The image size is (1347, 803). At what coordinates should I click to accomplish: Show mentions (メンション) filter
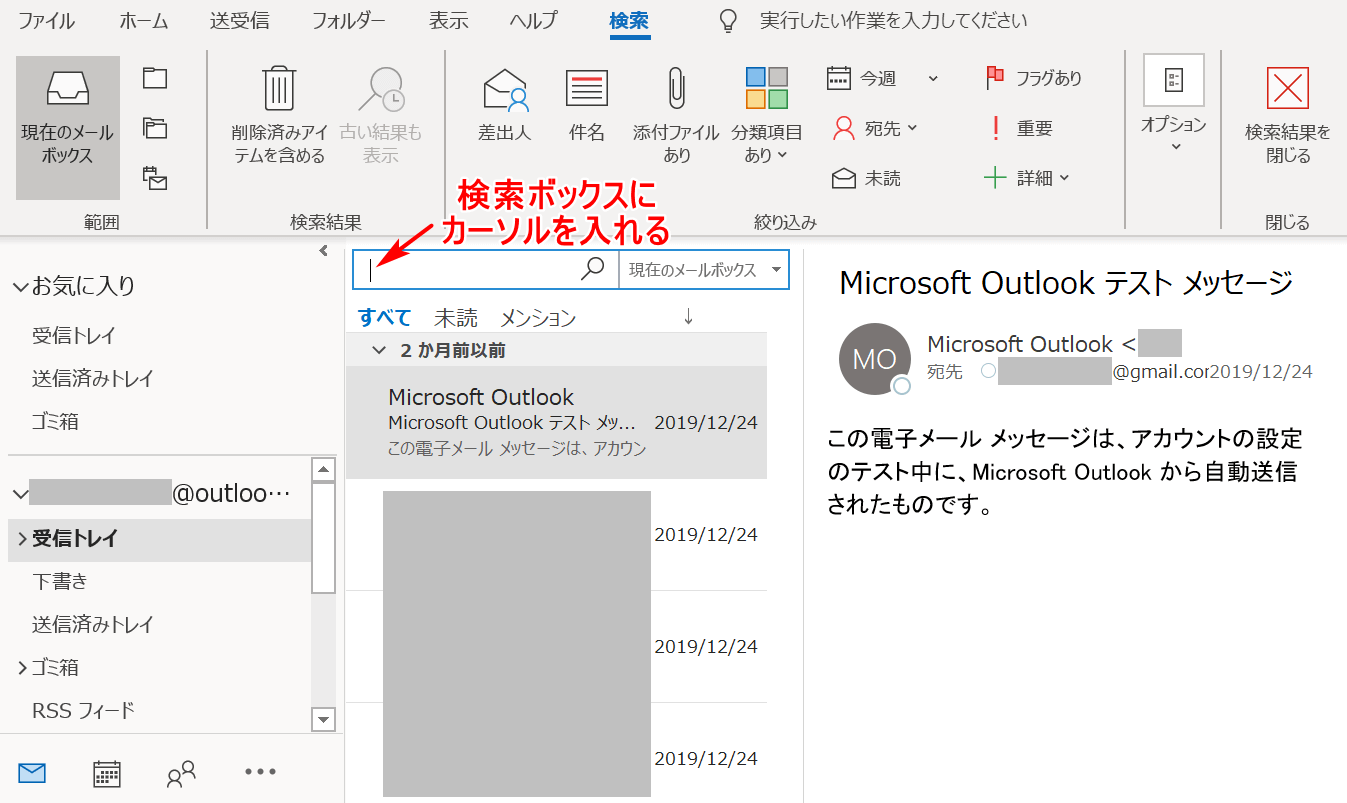pyautogui.click(x=538, y=318)
